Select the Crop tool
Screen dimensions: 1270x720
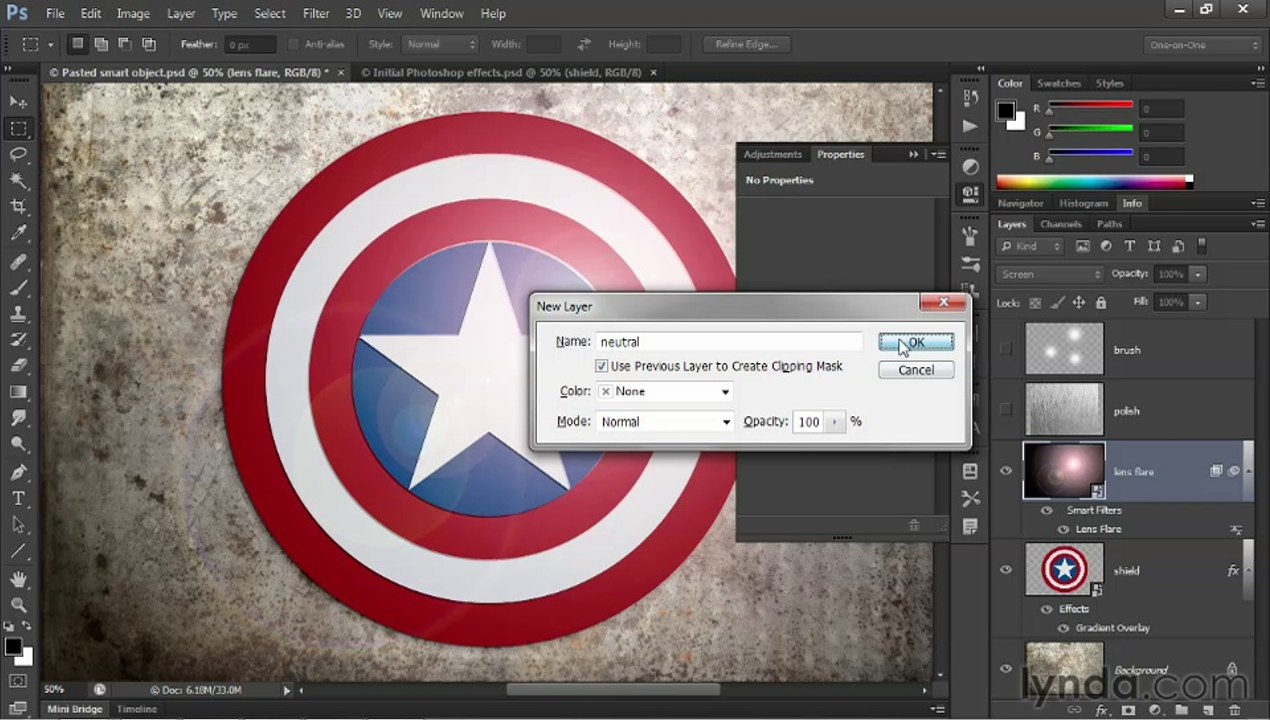pyautogui.click(x=18, y=207)
